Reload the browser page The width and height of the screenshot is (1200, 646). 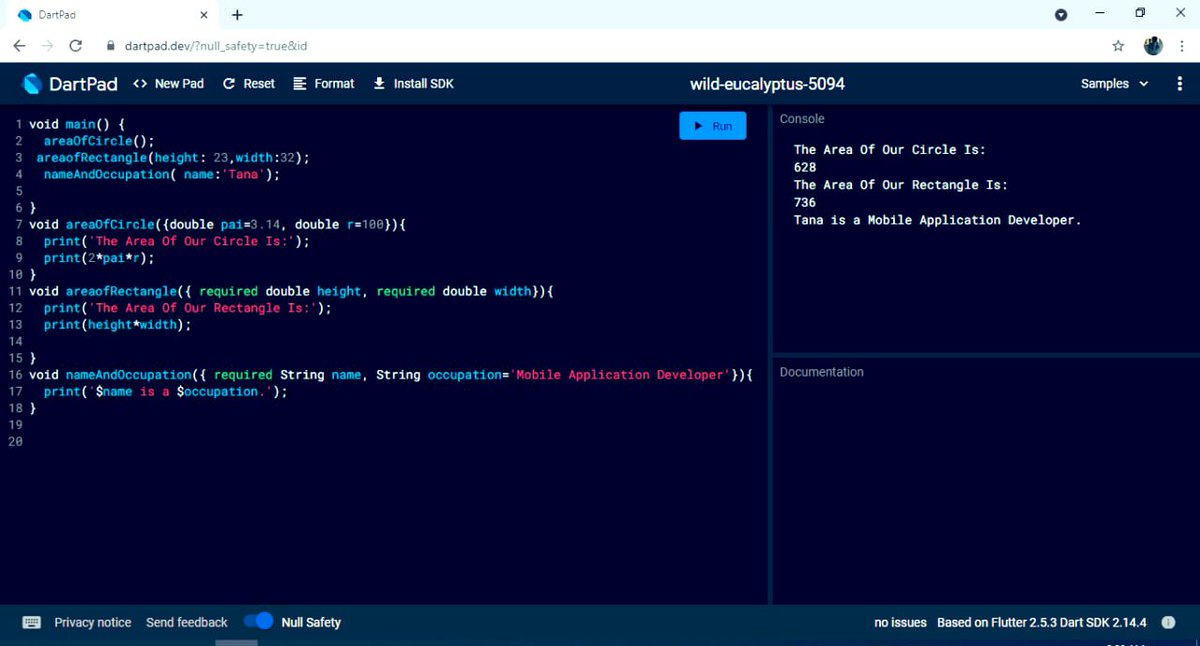(x=75, y=46)
